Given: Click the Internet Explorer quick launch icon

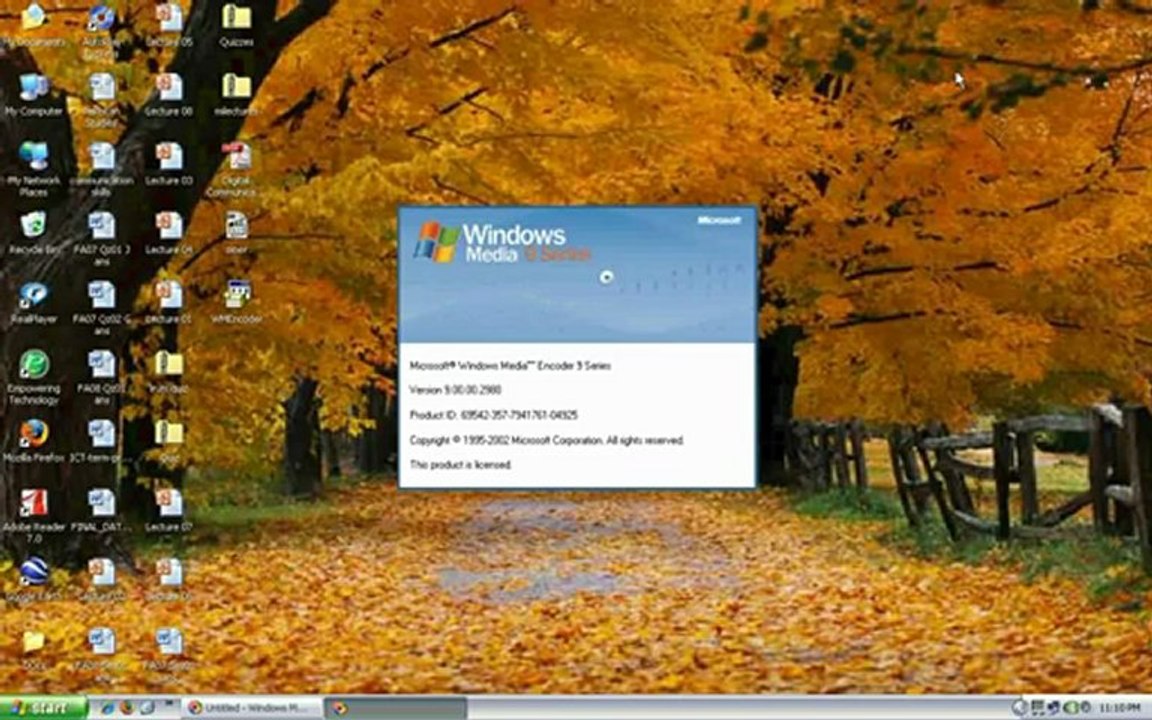Looking at the screenshot, I should click(108, 708).
